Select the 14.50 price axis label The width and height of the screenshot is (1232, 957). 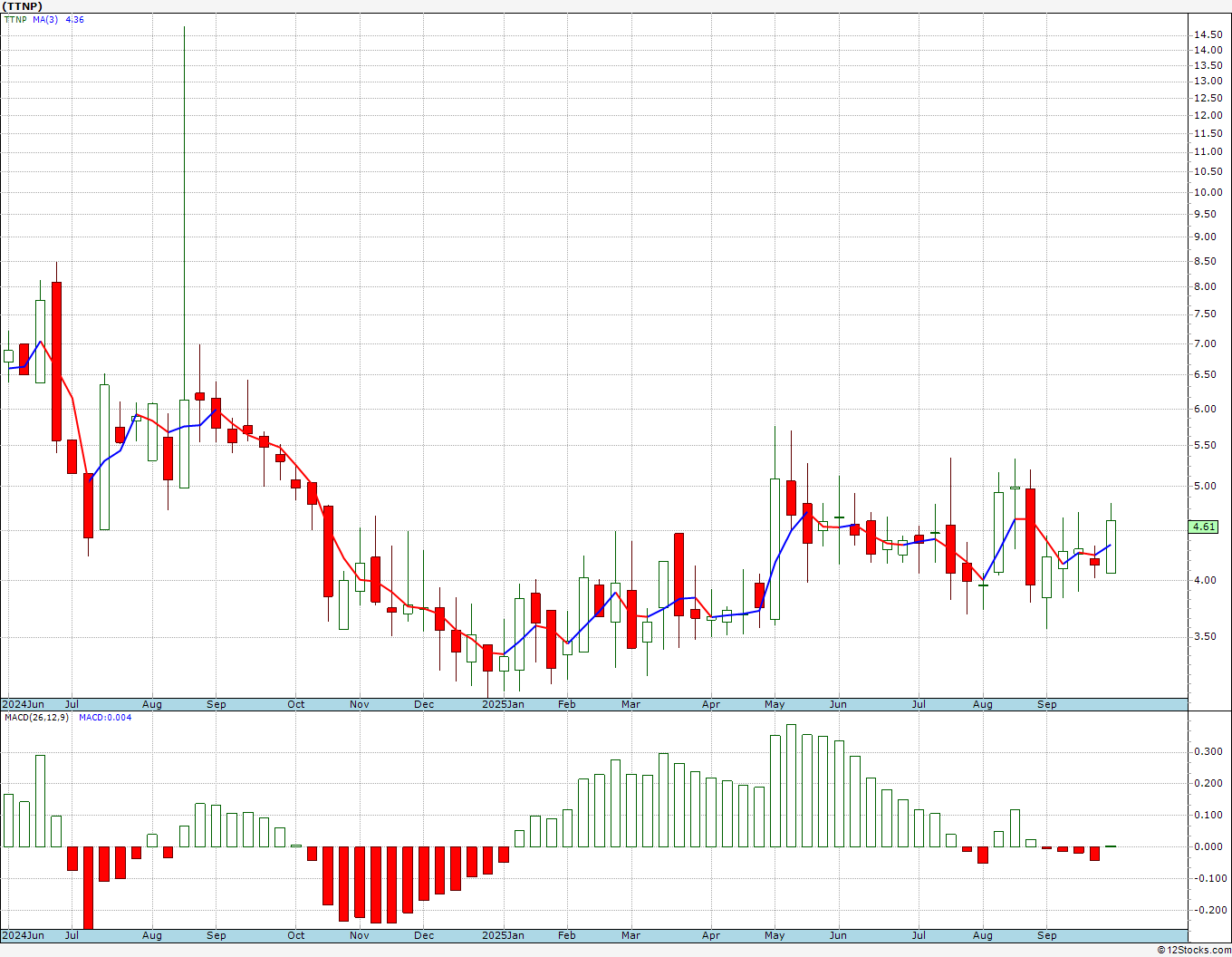tap(1208, 34)
